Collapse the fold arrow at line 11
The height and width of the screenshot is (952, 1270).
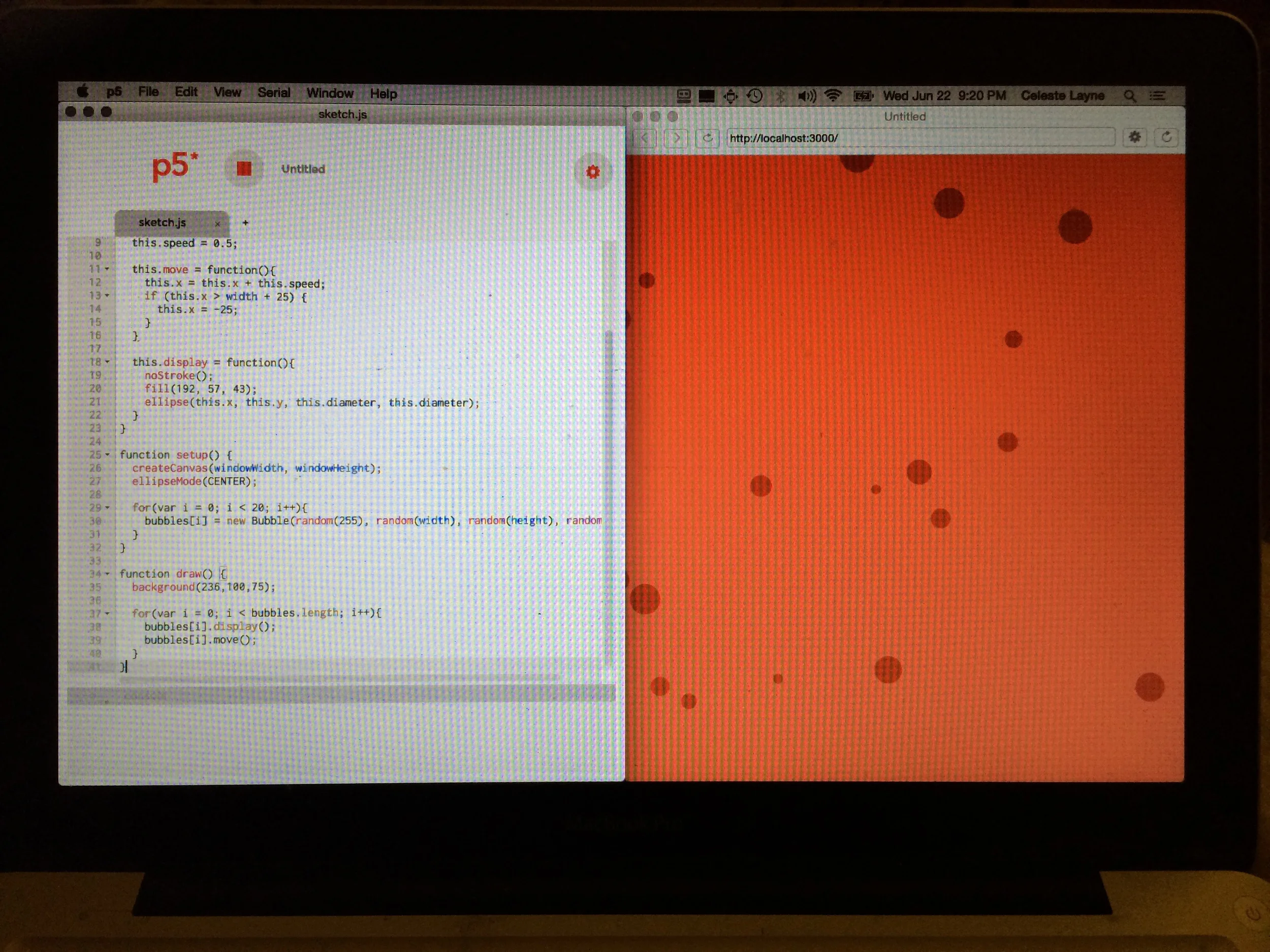[x=107, y=269]
